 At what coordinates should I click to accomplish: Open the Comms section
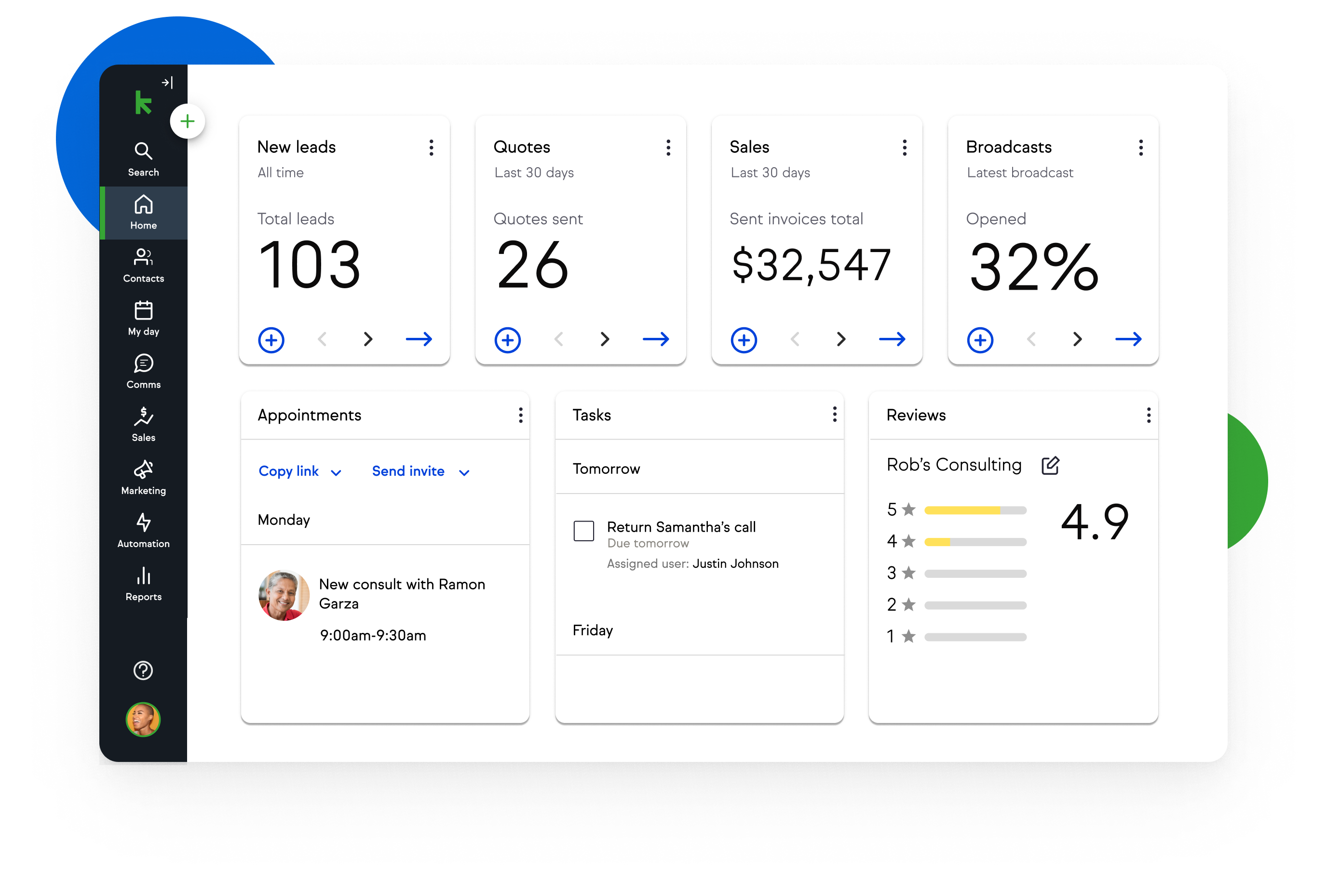[143, 371]
